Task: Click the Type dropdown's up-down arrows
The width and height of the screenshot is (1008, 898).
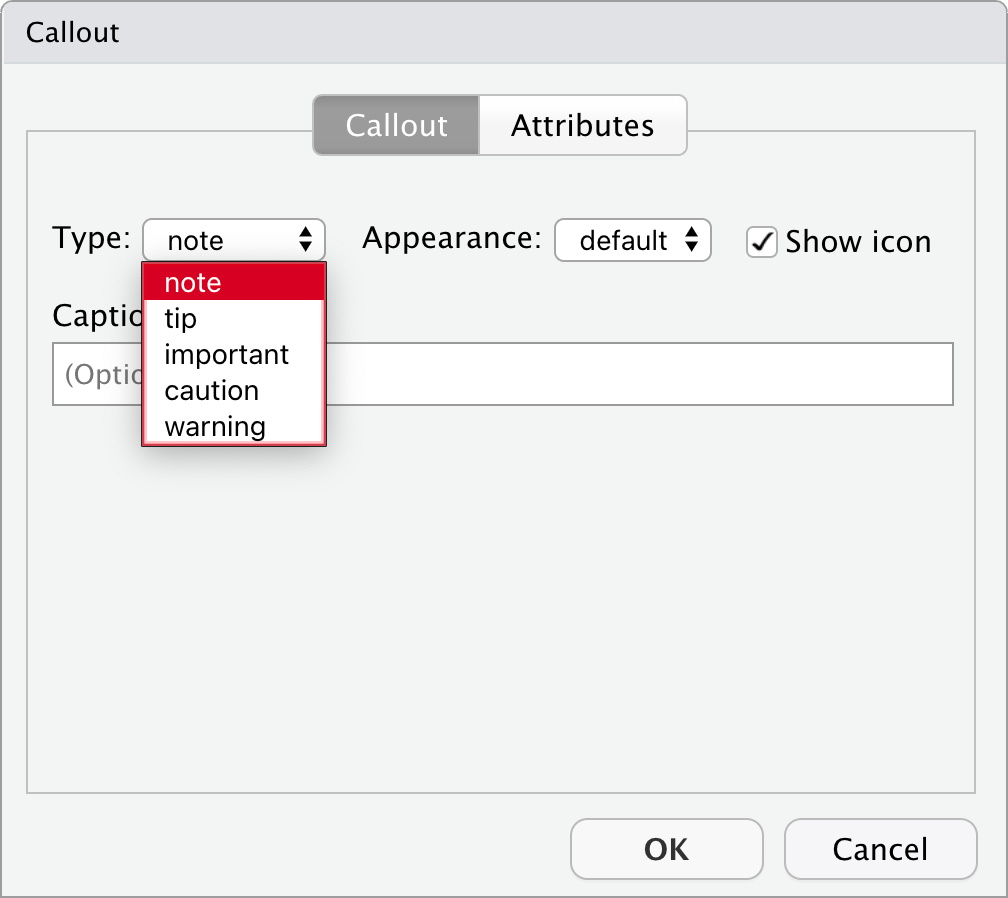Action: tap(306, 241)
